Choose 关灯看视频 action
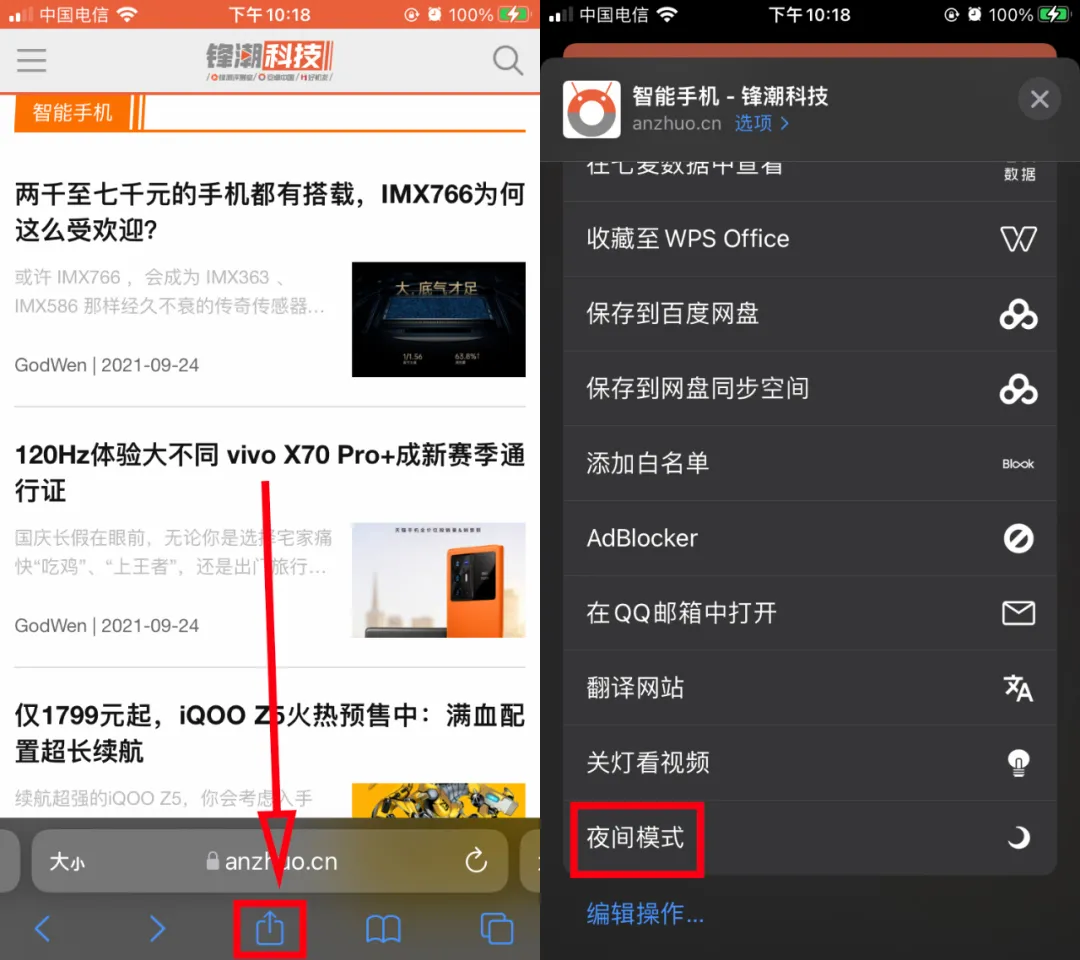This screenshot has height=960, width=1080. pyautogui.click(x=809, y=762)
